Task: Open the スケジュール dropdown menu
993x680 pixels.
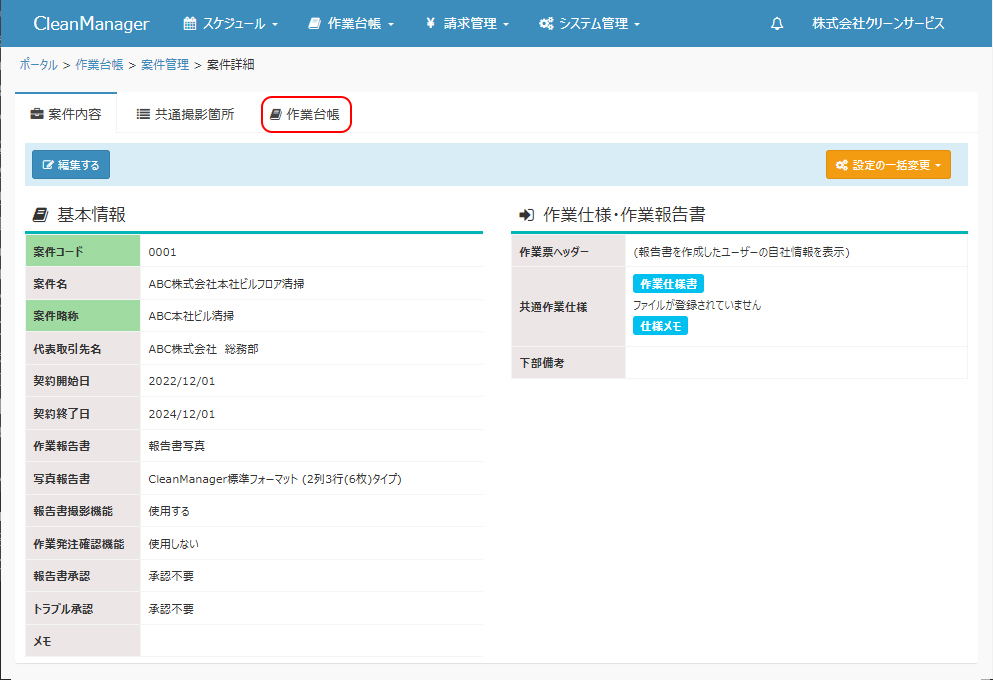Action: tap(231, 24)
